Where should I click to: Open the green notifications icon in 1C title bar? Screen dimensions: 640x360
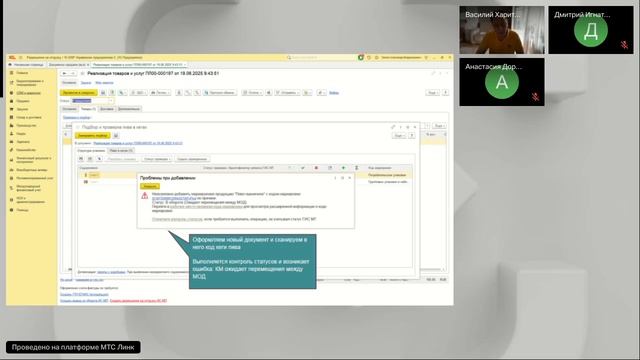(360, 58)
